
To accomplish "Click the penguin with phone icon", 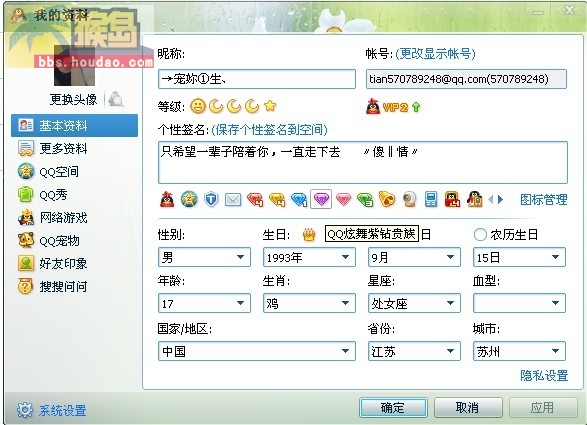I will (x=475, y=199).
